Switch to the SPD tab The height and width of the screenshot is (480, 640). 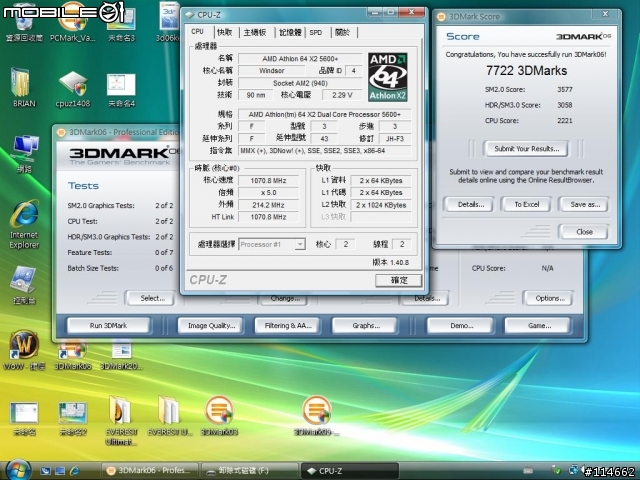(x=316, y=32)
